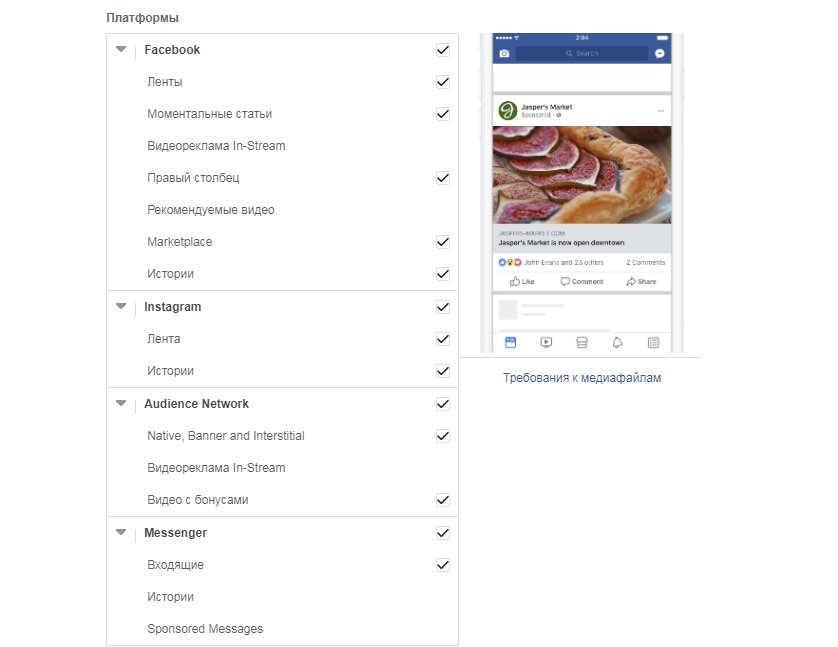Collapse the Audience Network section
The image size is (838, 647).
coord(121,404)
